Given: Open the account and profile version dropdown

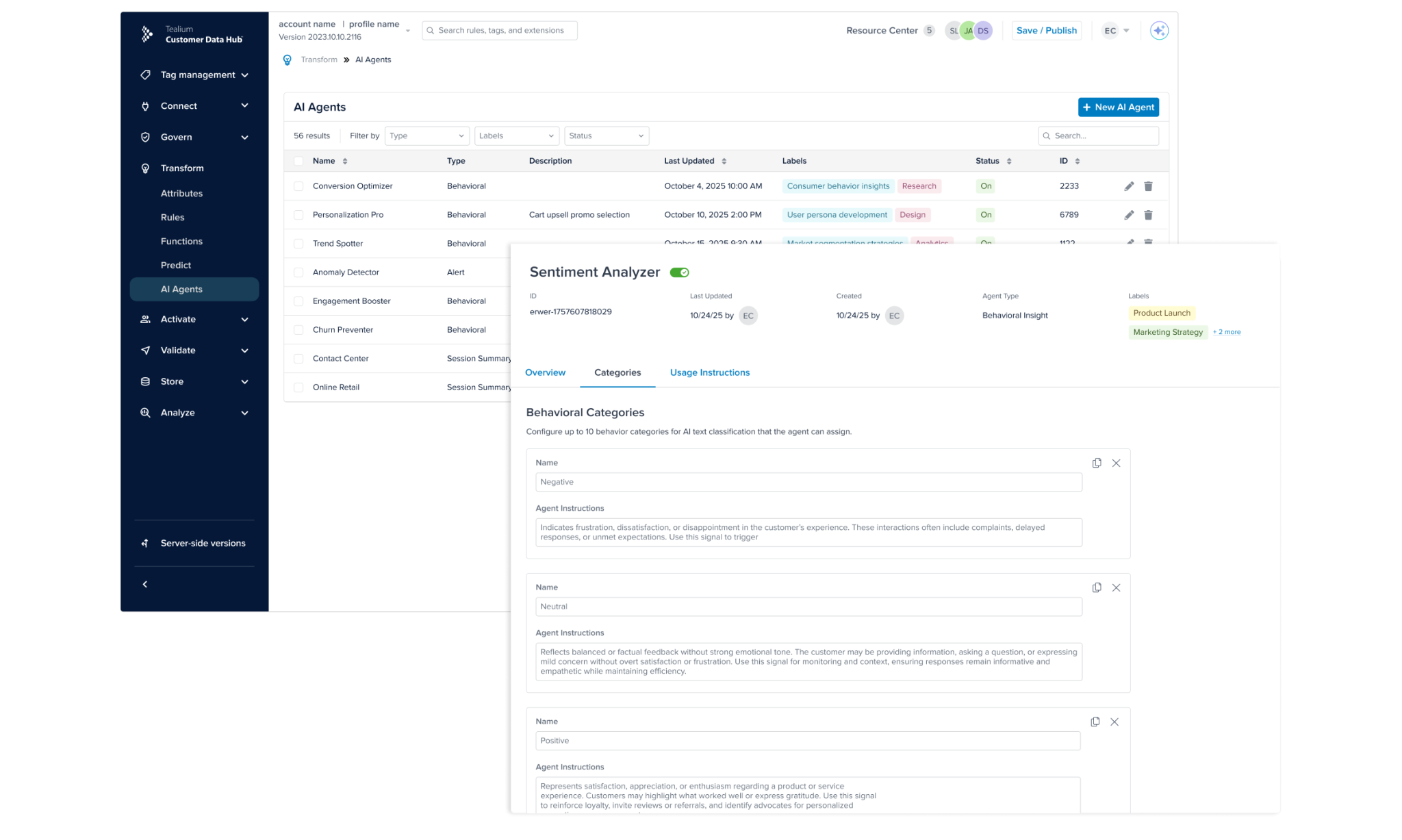Looking at the screenshot, I should pyautogui.click(x=408, y=31).
